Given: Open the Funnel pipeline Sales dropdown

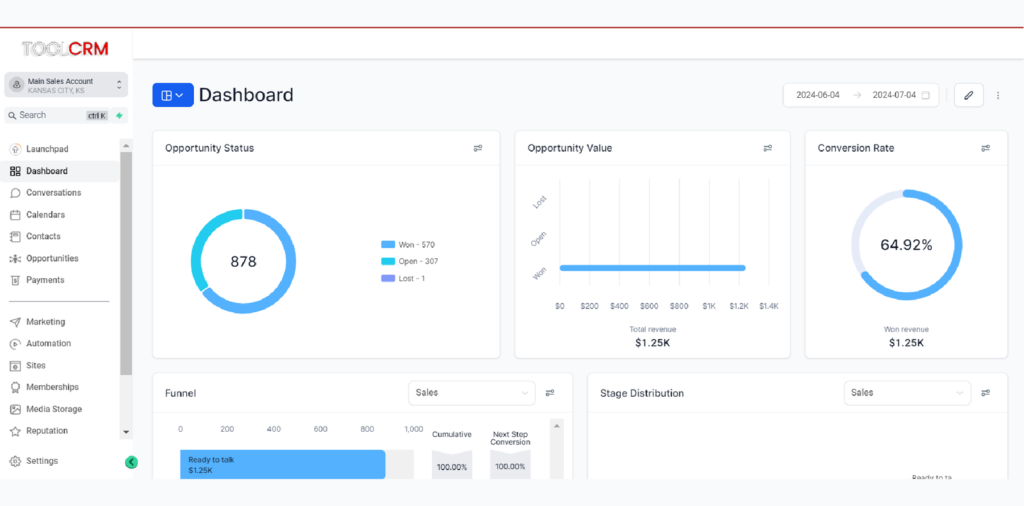Looking at the screenshot, I should pos(472,393).
